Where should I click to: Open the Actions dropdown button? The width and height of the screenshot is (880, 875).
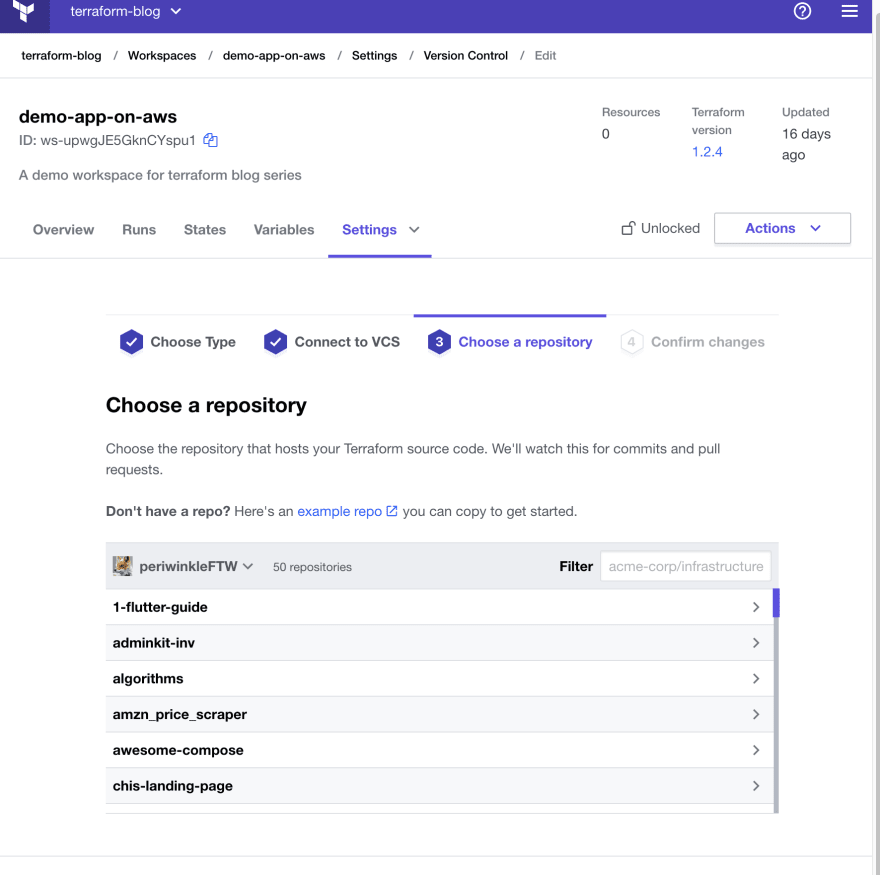pyautogui.click(x=782, y=228)
